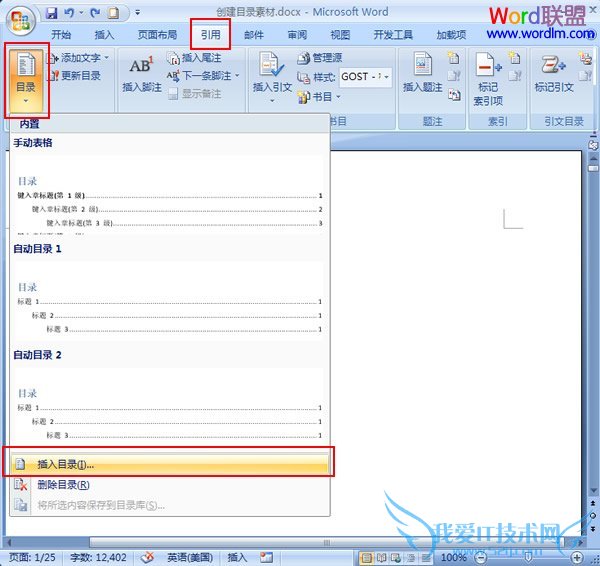The height and width of the screenshot is (566, 600).
Task: Undo the last action
Action: pyautogui.click(x=69, y=13)
